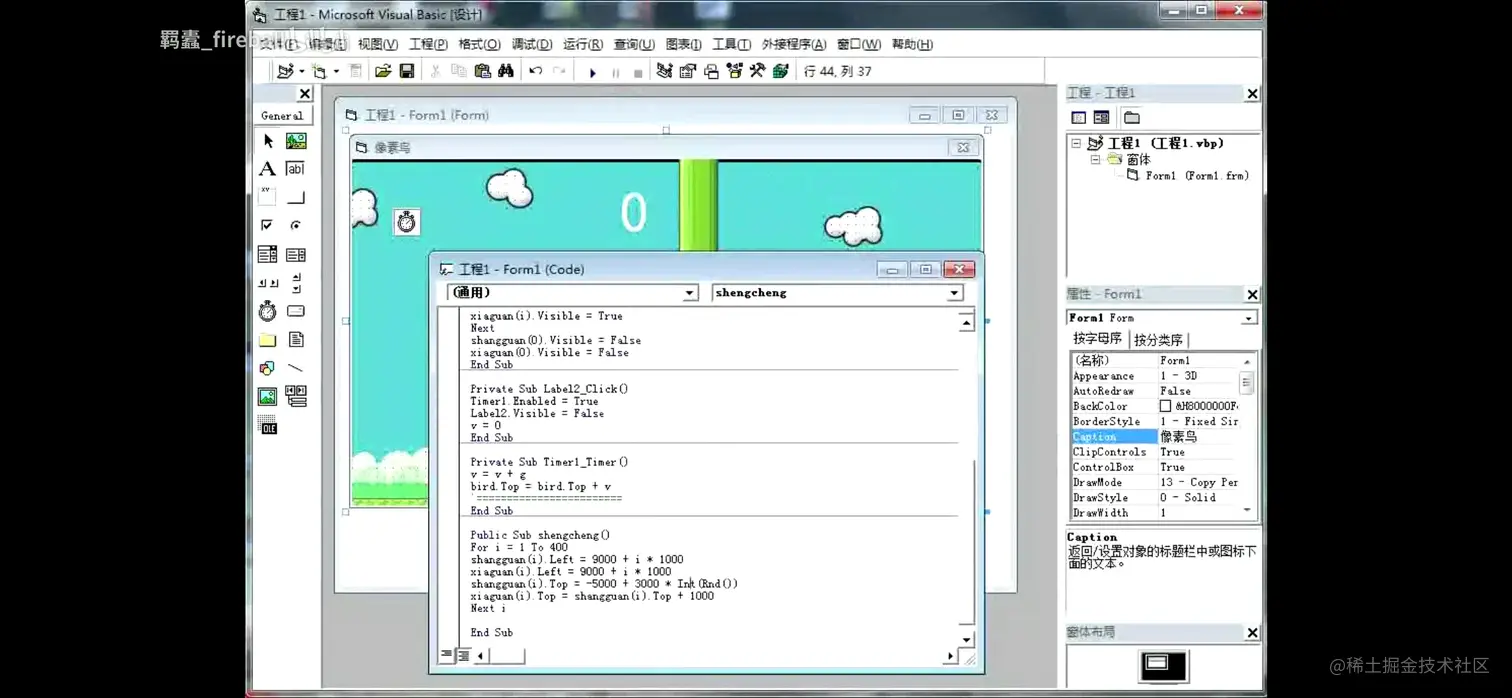This screenshot has height=698, width=1512.
Task: Select the CheckBox tool in toolbox
Action: click(x=268, y=225)
